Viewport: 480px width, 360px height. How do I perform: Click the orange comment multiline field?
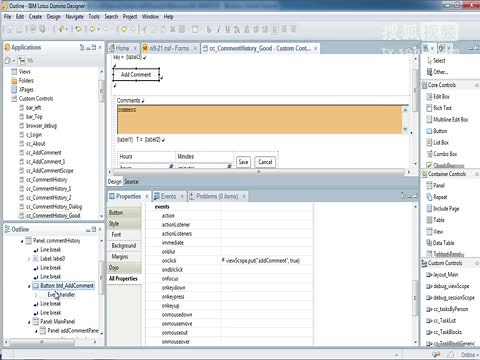260,120
